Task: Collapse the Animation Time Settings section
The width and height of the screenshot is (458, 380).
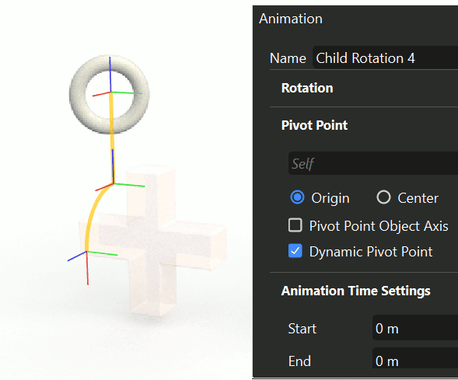Action: coord(356,291)
